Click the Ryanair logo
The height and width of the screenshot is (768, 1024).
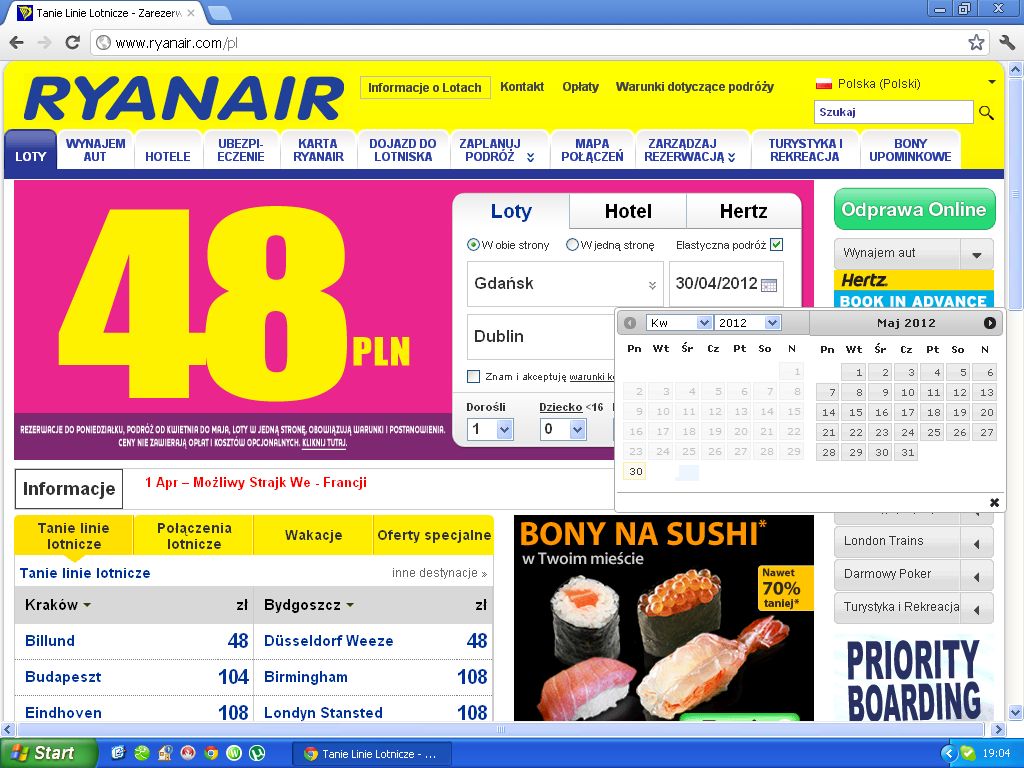pos(184,99)
